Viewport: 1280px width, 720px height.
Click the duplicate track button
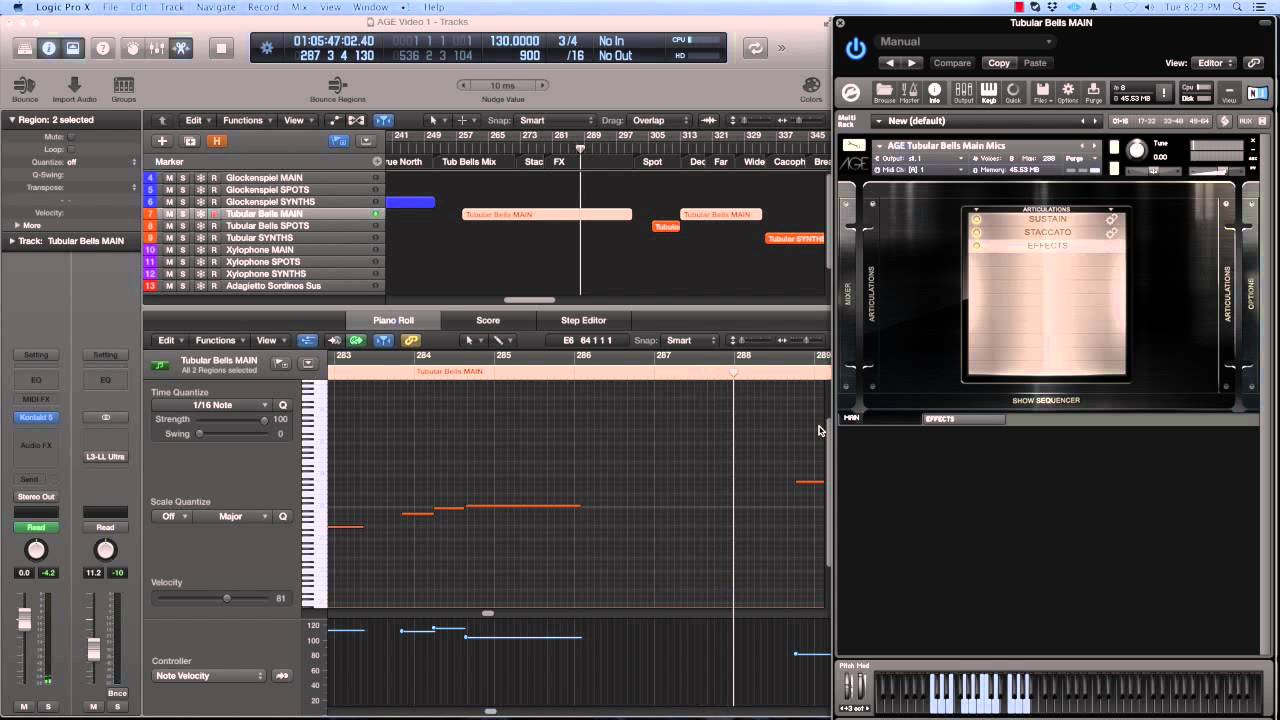[190, 141]
